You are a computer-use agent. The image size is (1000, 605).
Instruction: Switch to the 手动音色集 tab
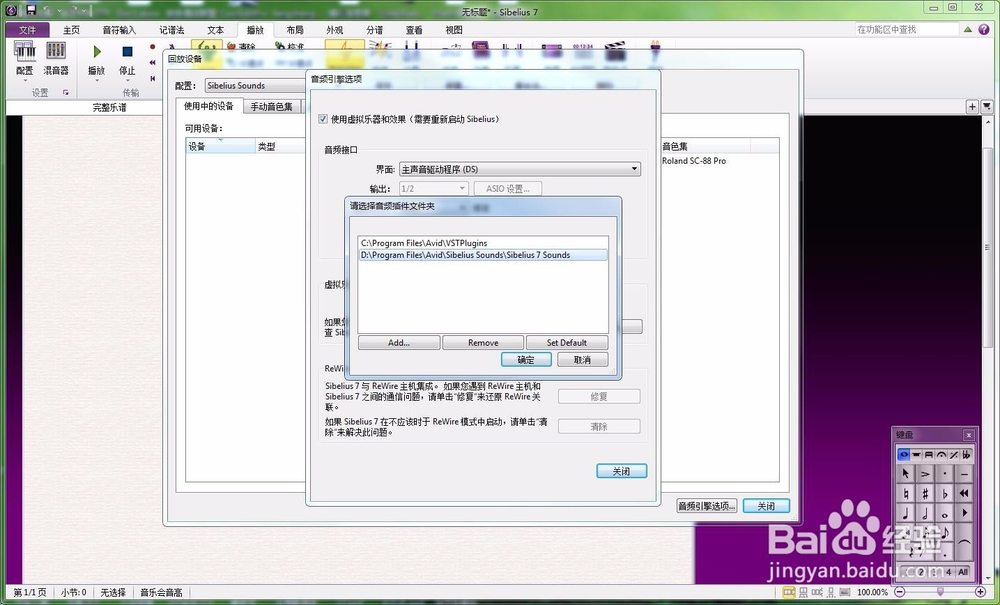(x=271, y=106)
